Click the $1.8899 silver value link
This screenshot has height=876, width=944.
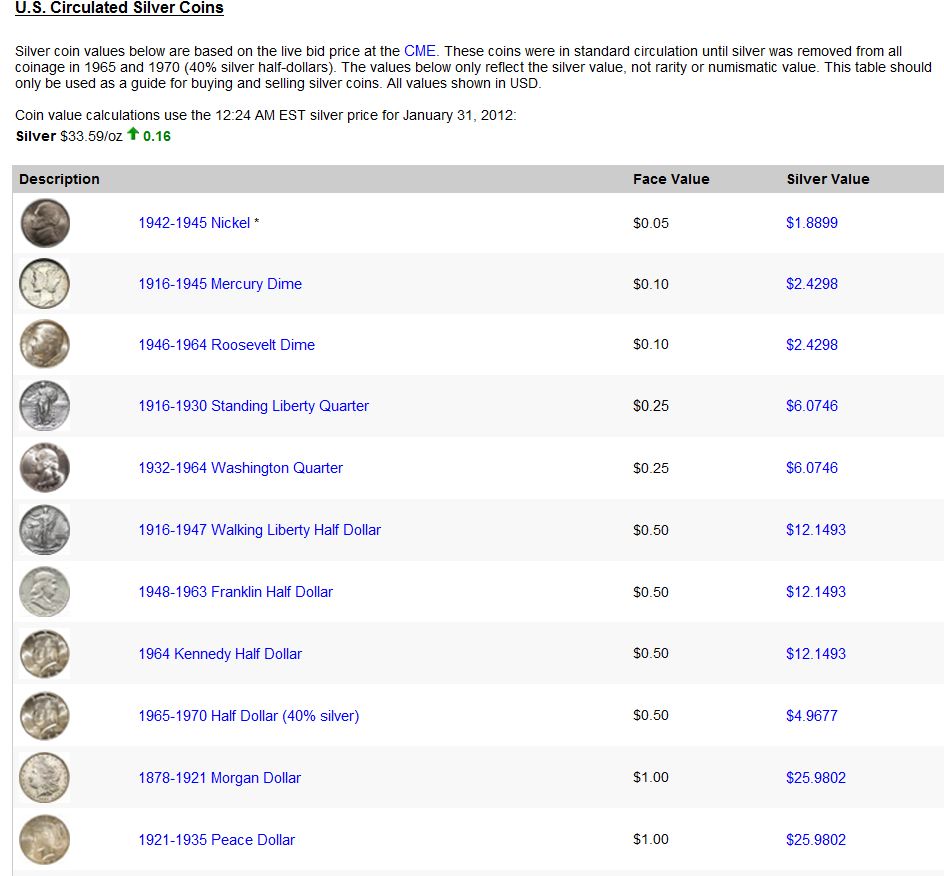811,223
